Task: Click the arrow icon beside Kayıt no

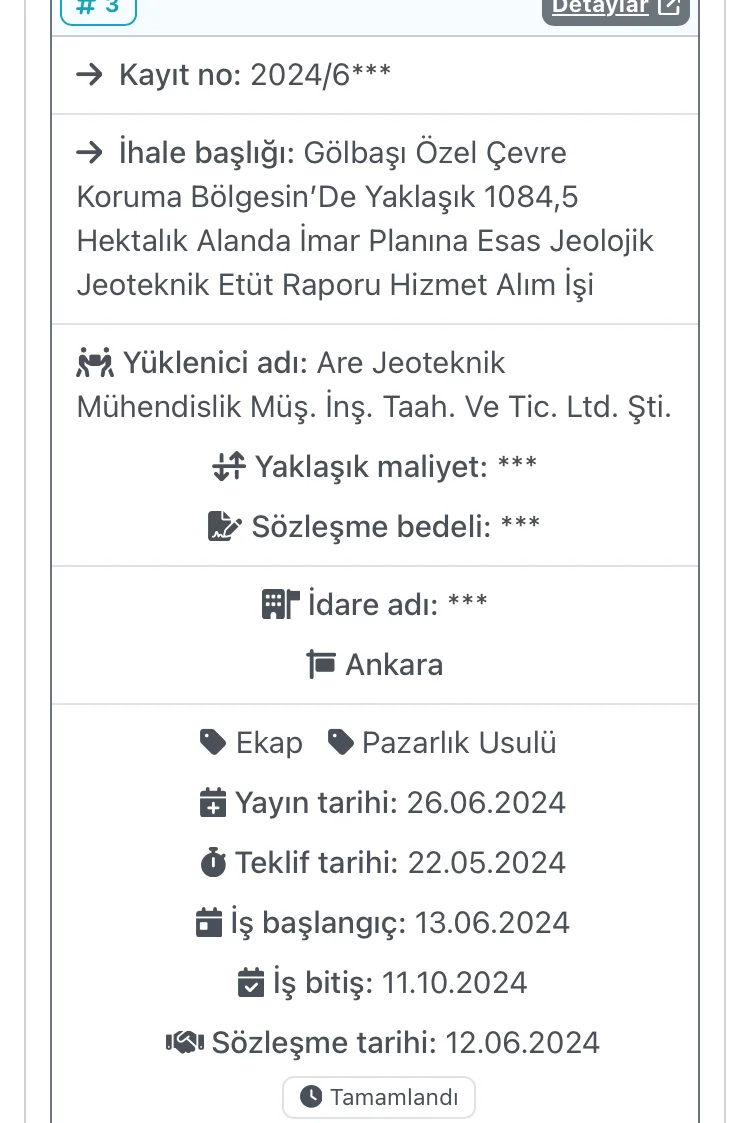Action: click(x=90, y=75)
